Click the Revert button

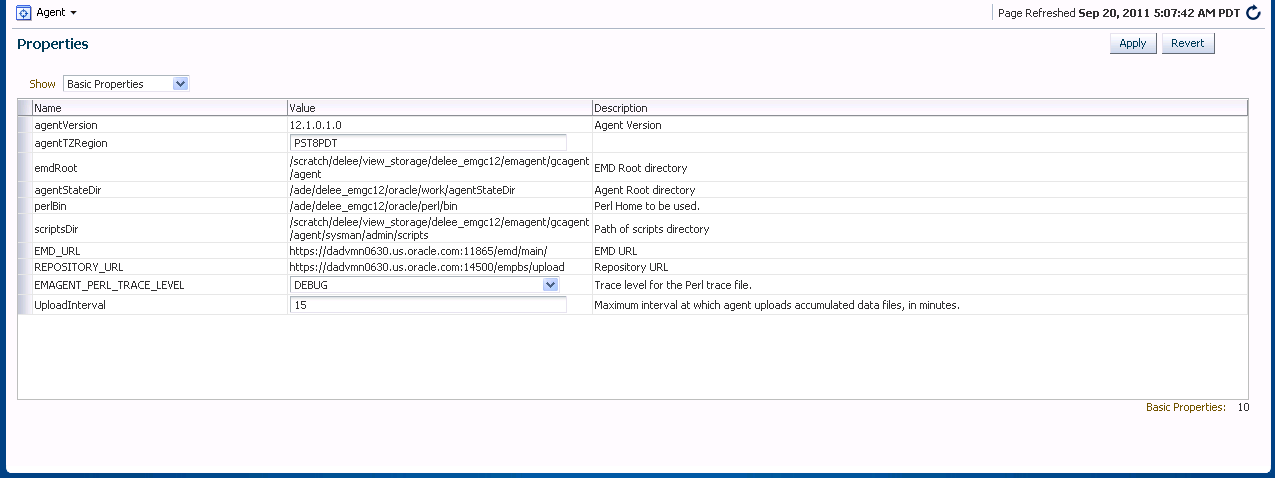1188,43
